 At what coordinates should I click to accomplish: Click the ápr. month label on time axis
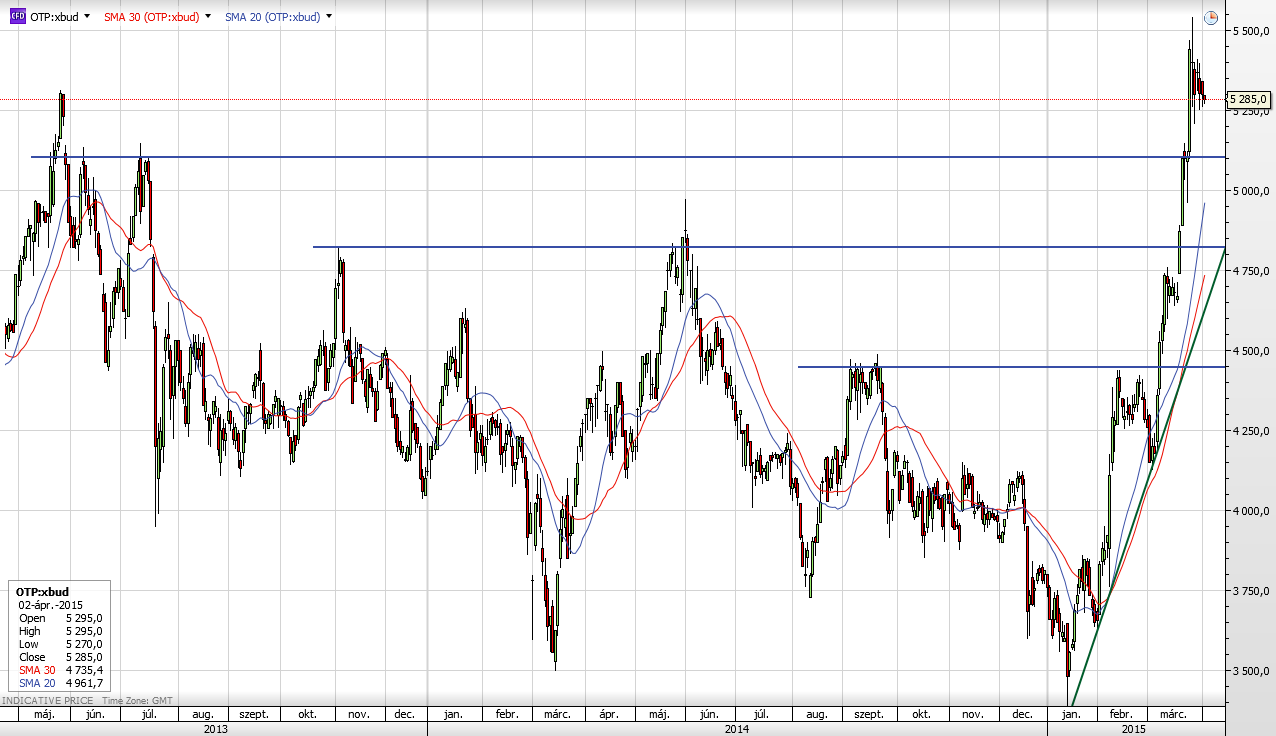[607, 715]
